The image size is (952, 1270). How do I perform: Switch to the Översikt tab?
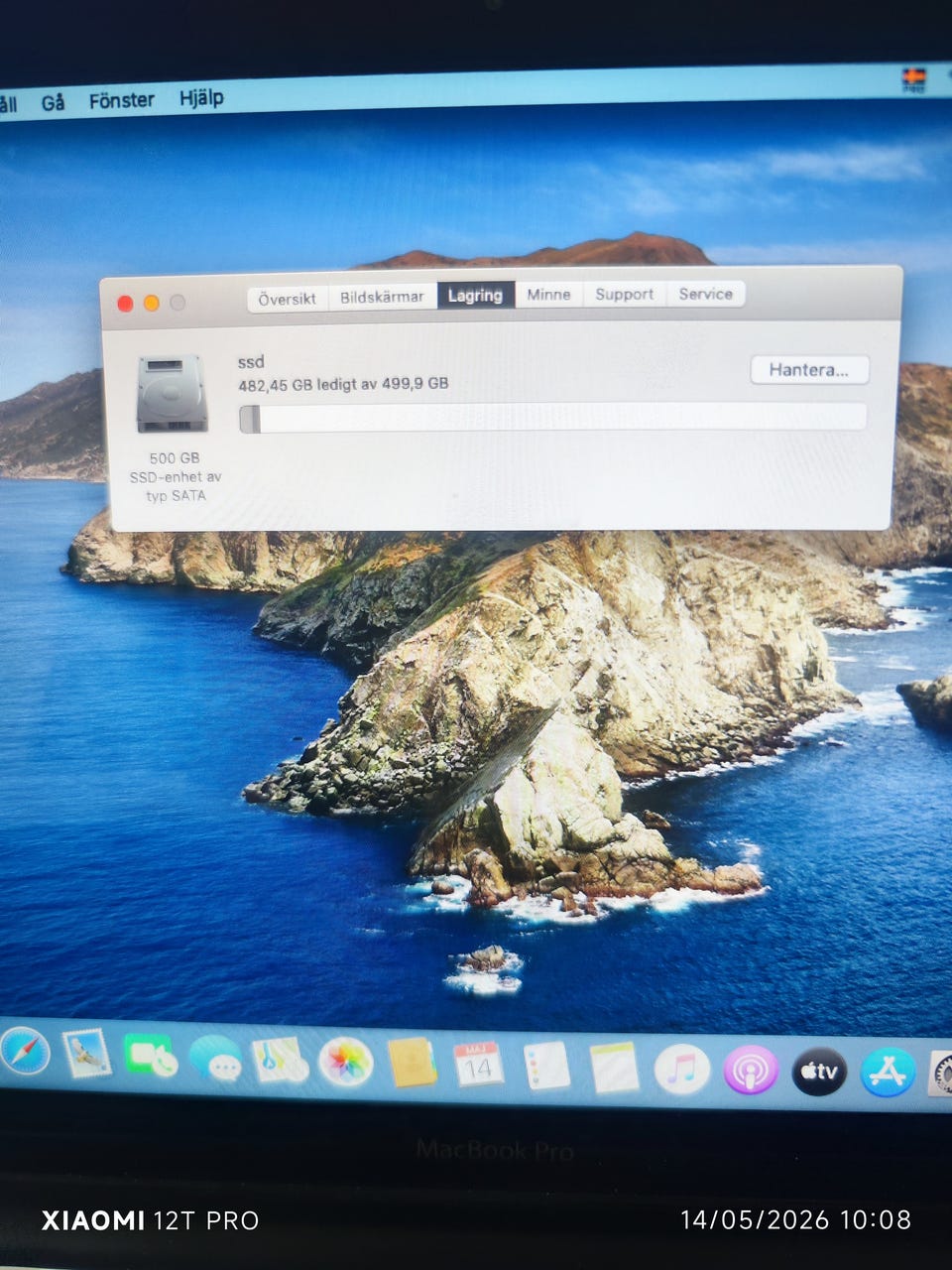(287, 298)
